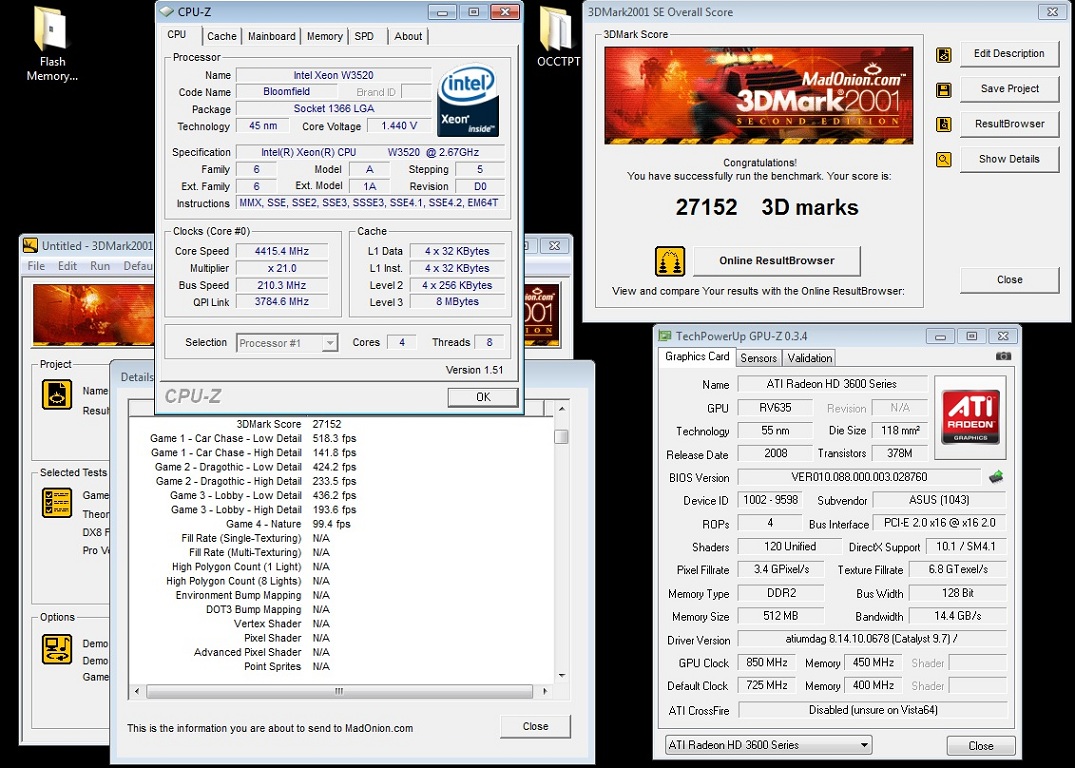
Task: Click the 3DMark Options monitor icon
Action: [x=57, y=649]
